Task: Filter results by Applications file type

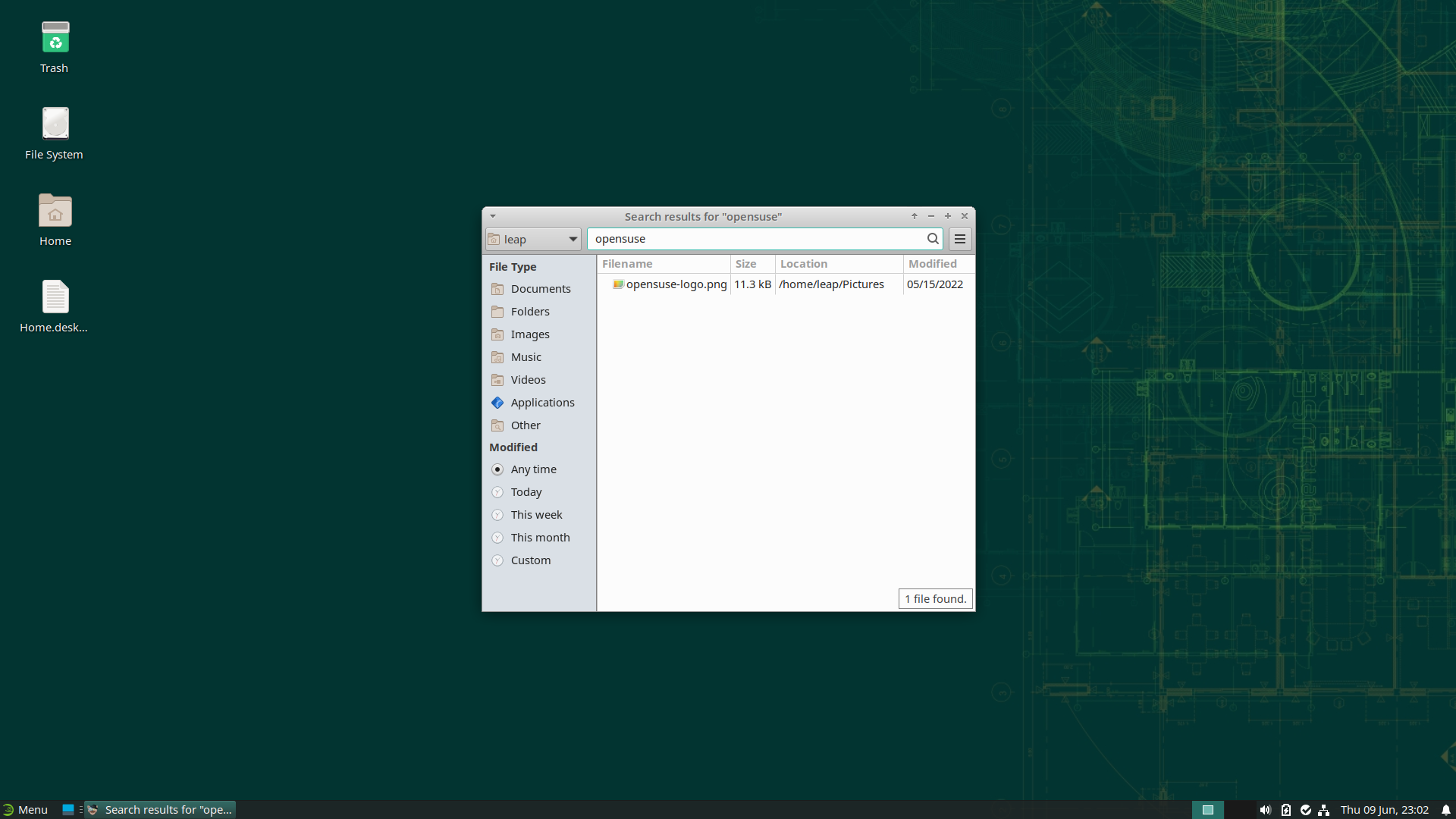Action: (541, 403)
